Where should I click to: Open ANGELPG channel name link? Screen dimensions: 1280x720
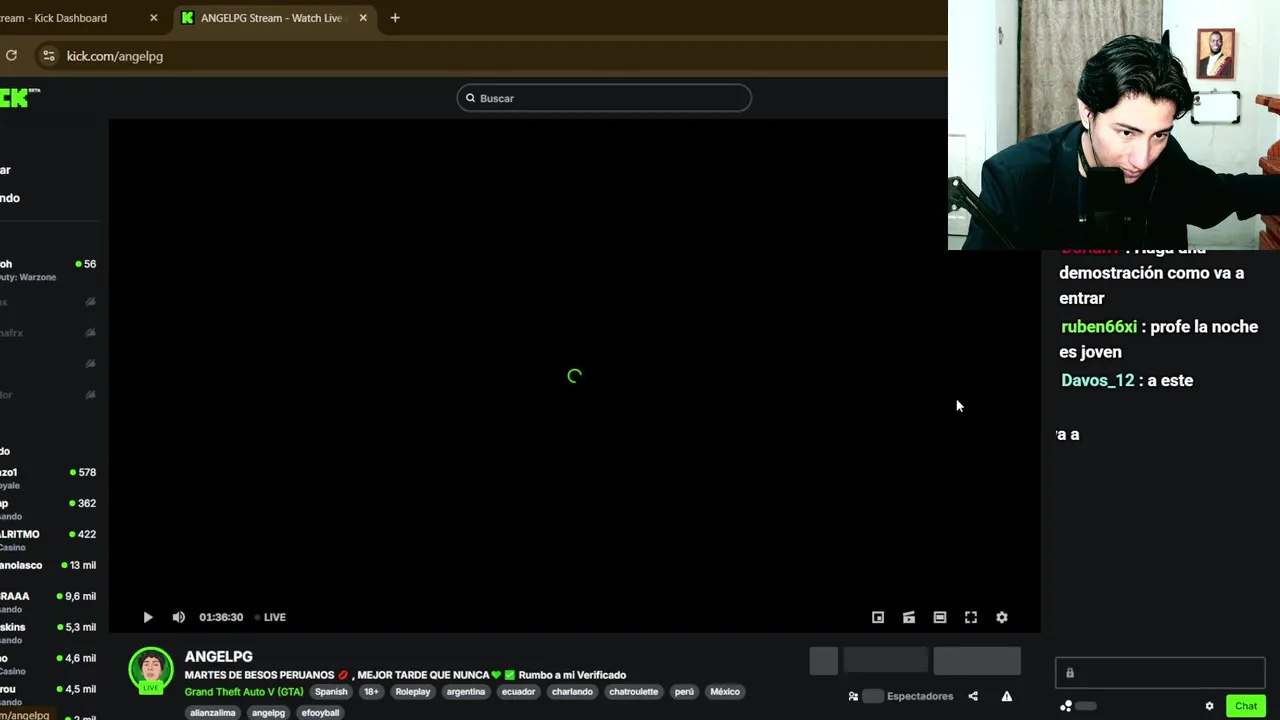click(x=218, y=657)
